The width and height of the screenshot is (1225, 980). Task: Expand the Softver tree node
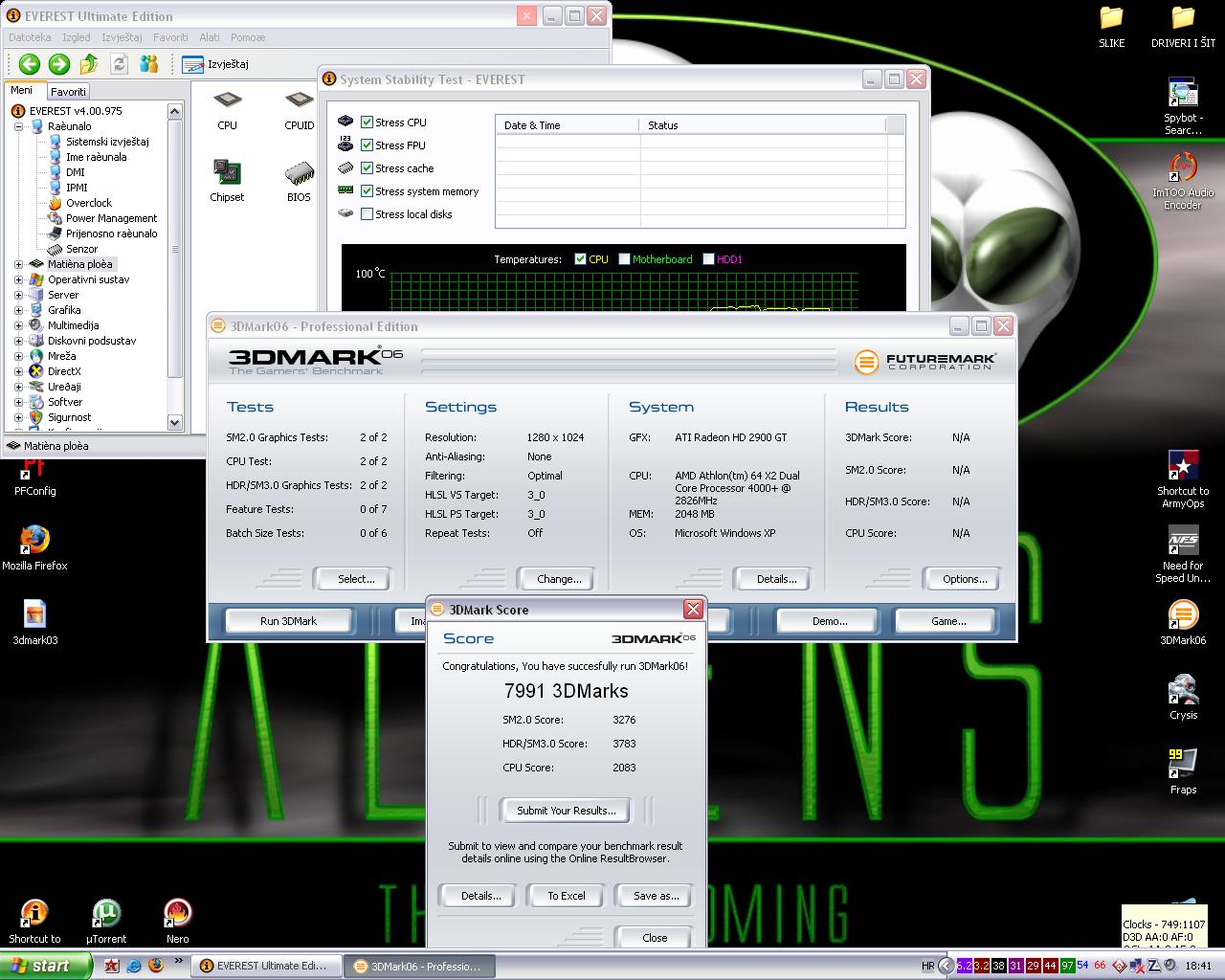18,402
